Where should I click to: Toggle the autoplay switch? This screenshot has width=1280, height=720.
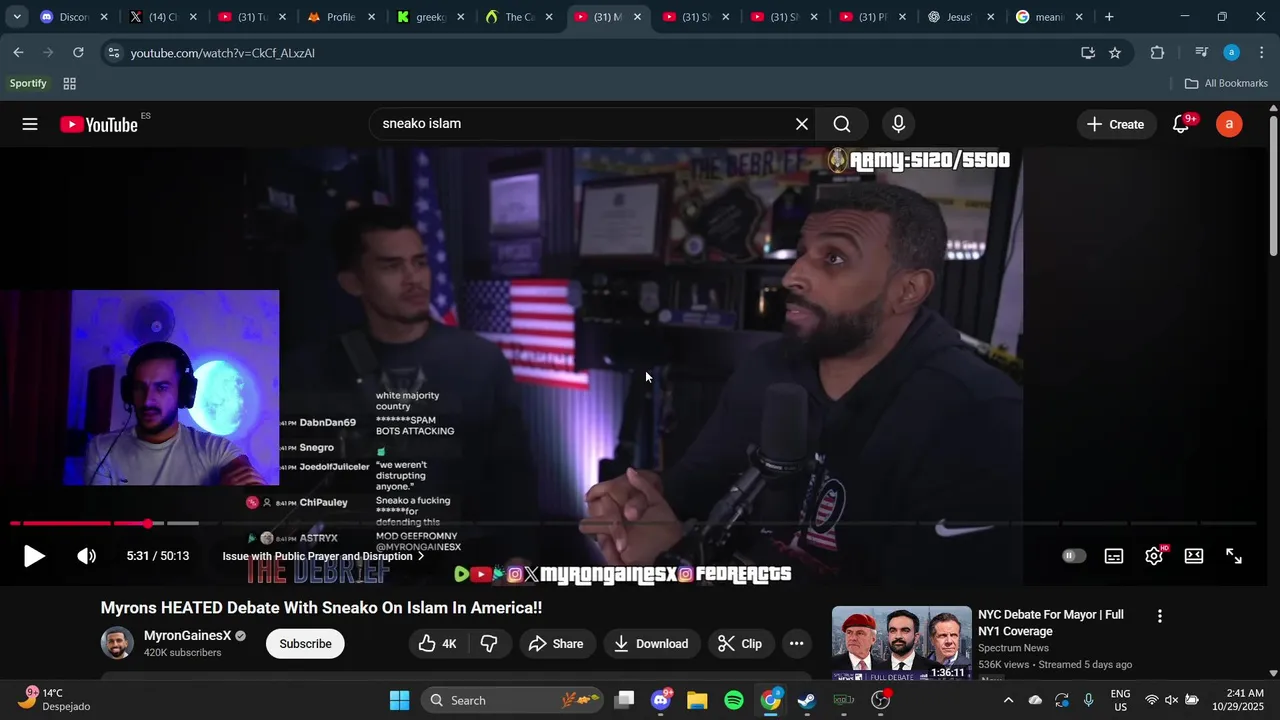pos(1074,556)
